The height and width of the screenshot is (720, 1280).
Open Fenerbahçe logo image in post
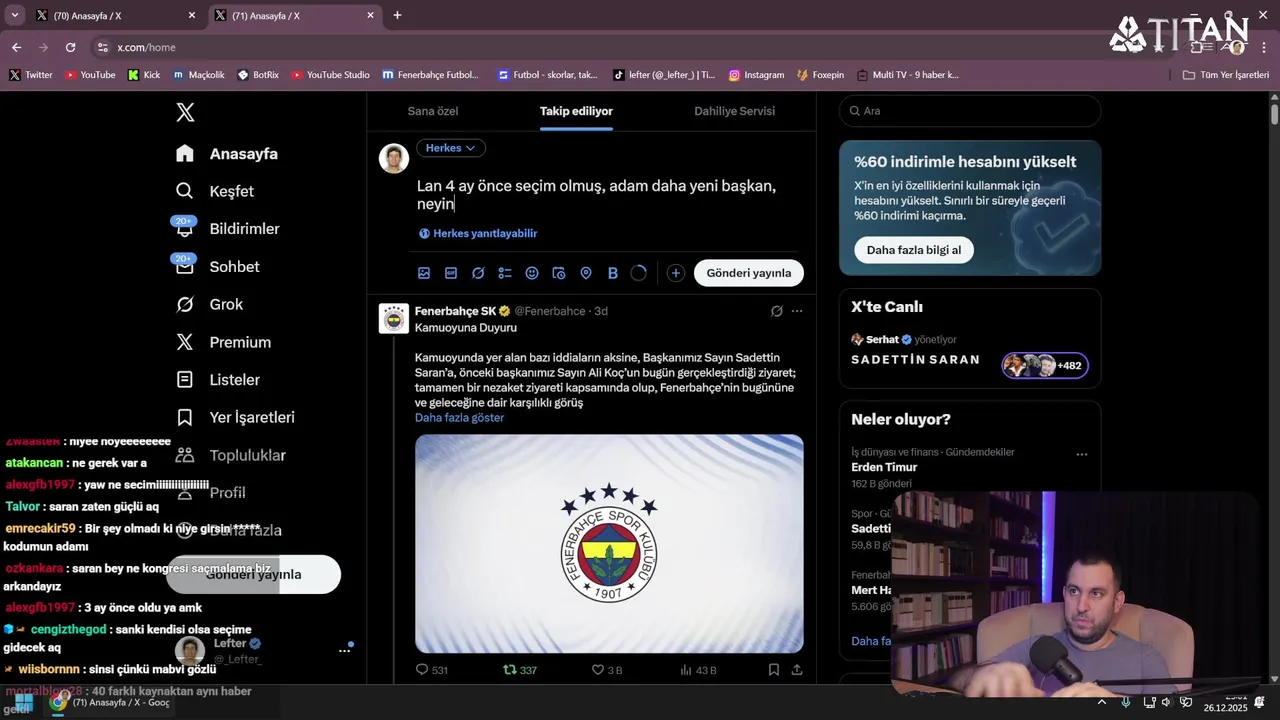pos(609,543)
